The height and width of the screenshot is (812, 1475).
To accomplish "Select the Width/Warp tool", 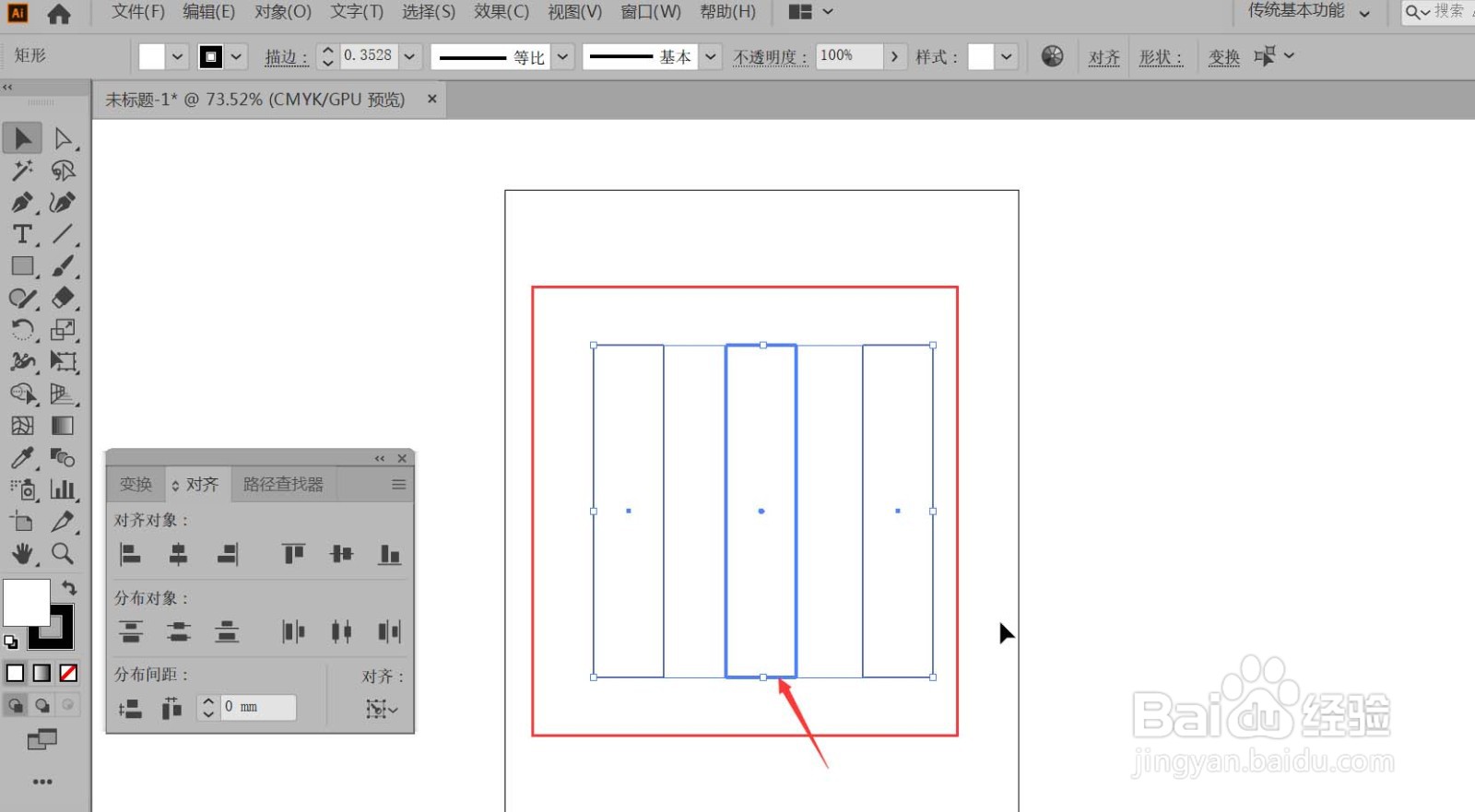I will (x=22, y=361).
